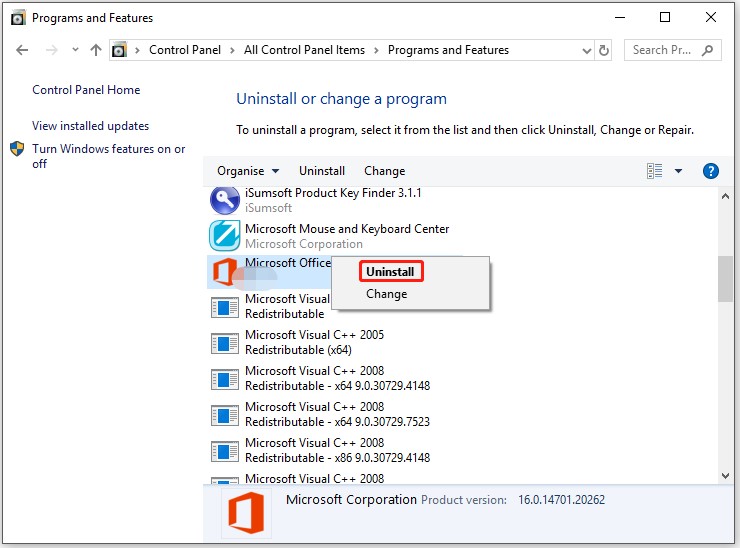This screenshot has width=740, height=548.
Task: Click Uninstall in the toolbar
Action: pos(321,171)
